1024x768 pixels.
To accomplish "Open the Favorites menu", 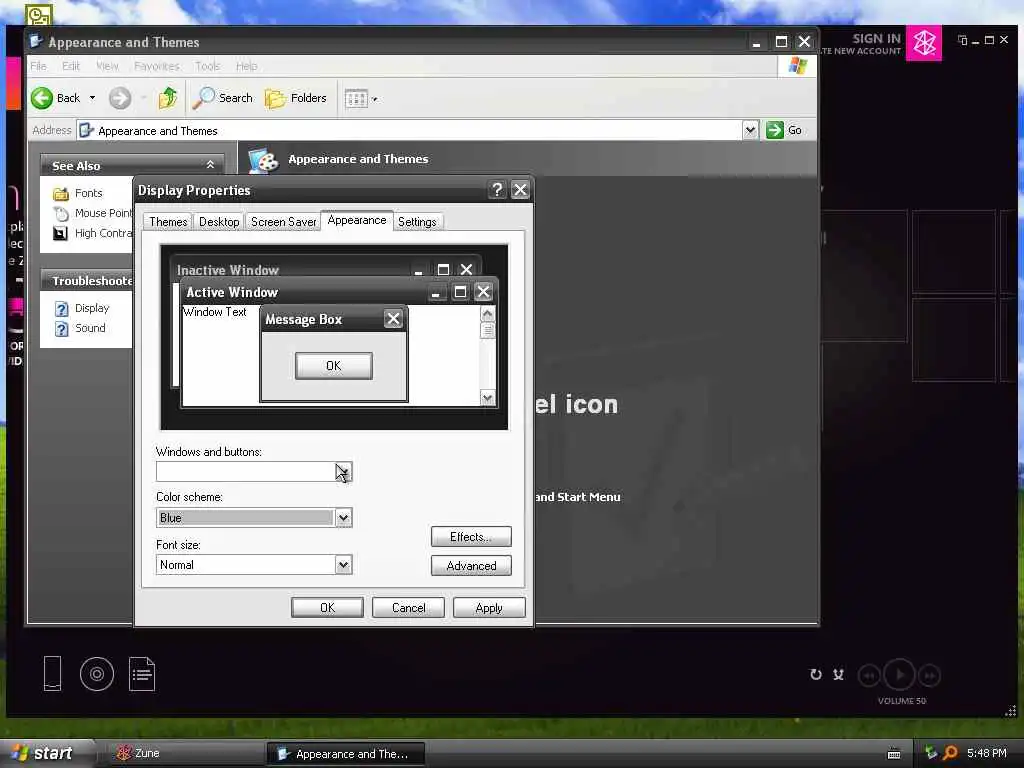I will click(x=157, y=66).
